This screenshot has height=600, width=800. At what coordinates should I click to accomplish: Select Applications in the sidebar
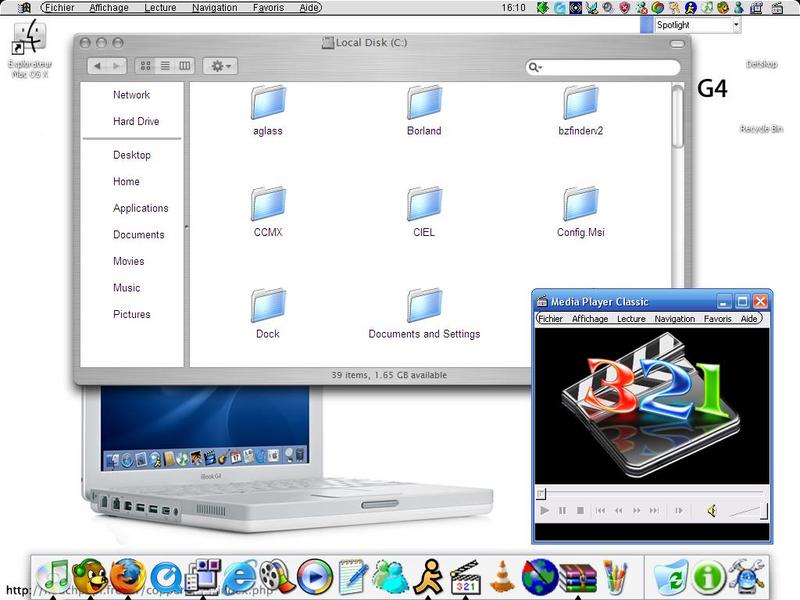141,208
